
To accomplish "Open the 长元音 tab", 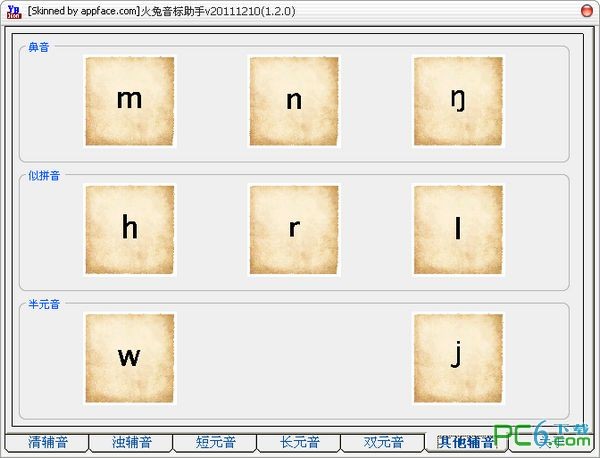I will pos(298,443).
